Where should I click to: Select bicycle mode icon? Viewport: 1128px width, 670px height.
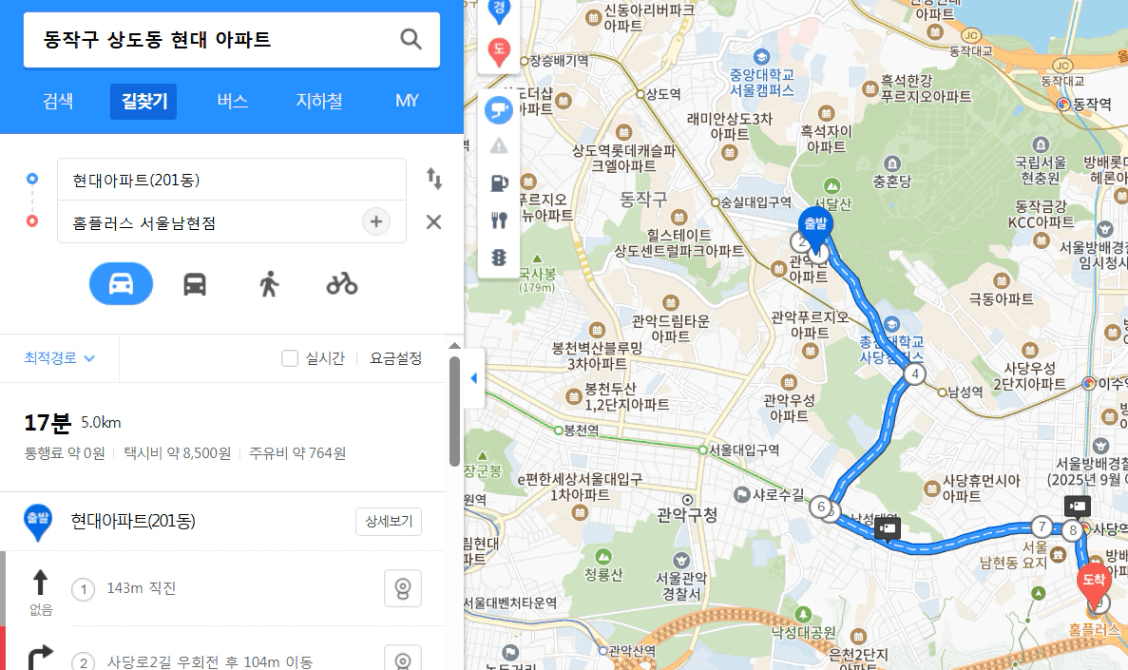click(342, 284)
